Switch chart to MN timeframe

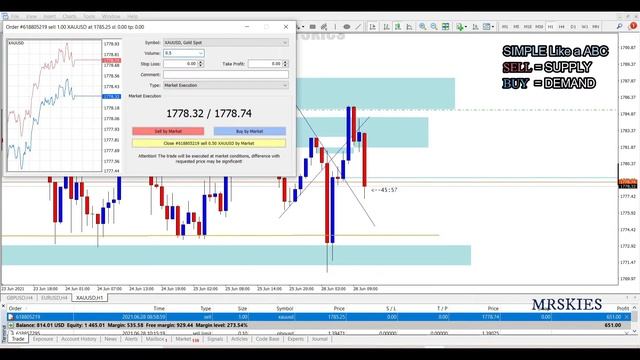pos(596,27)
